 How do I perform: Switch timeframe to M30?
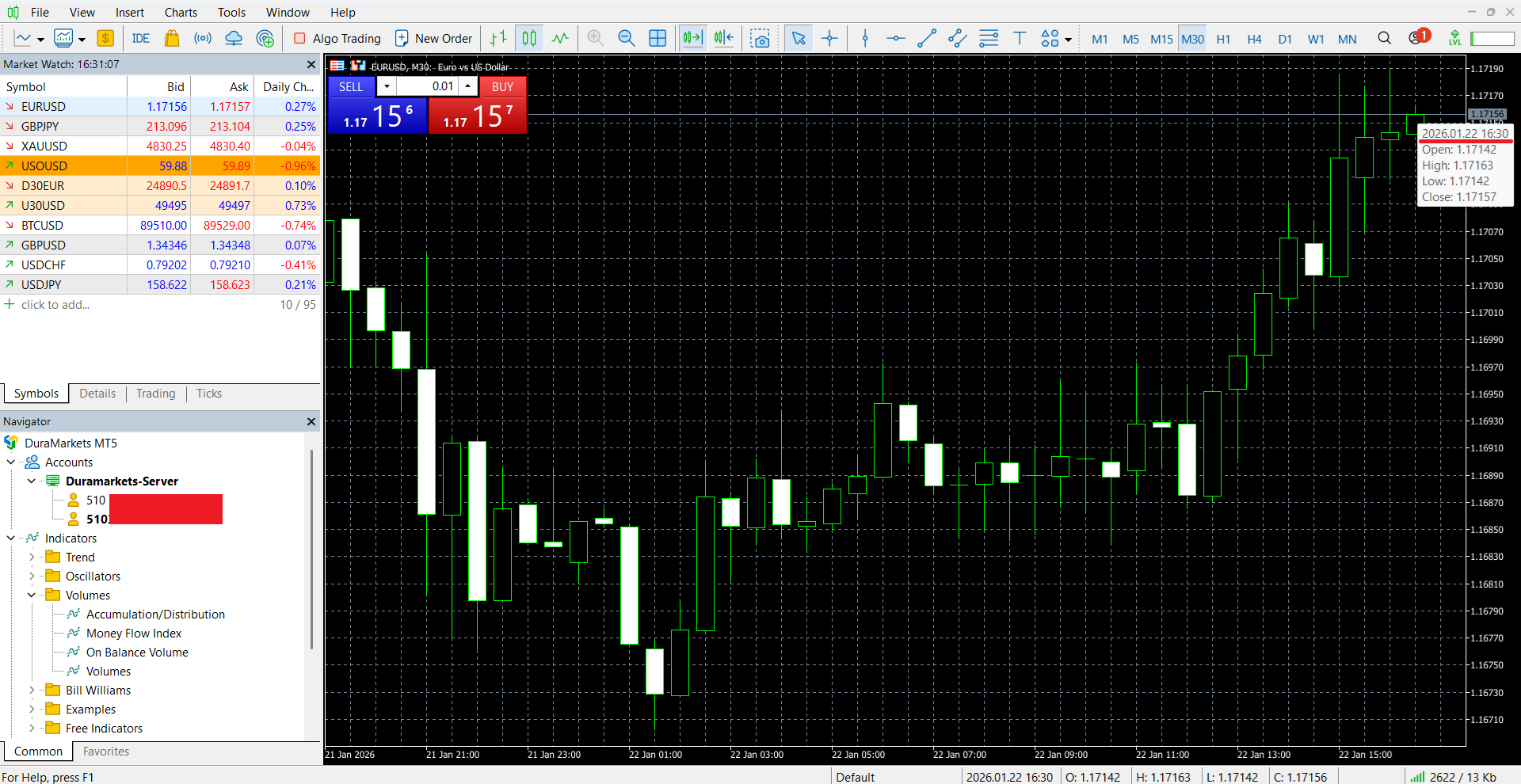click(1192, 39)
